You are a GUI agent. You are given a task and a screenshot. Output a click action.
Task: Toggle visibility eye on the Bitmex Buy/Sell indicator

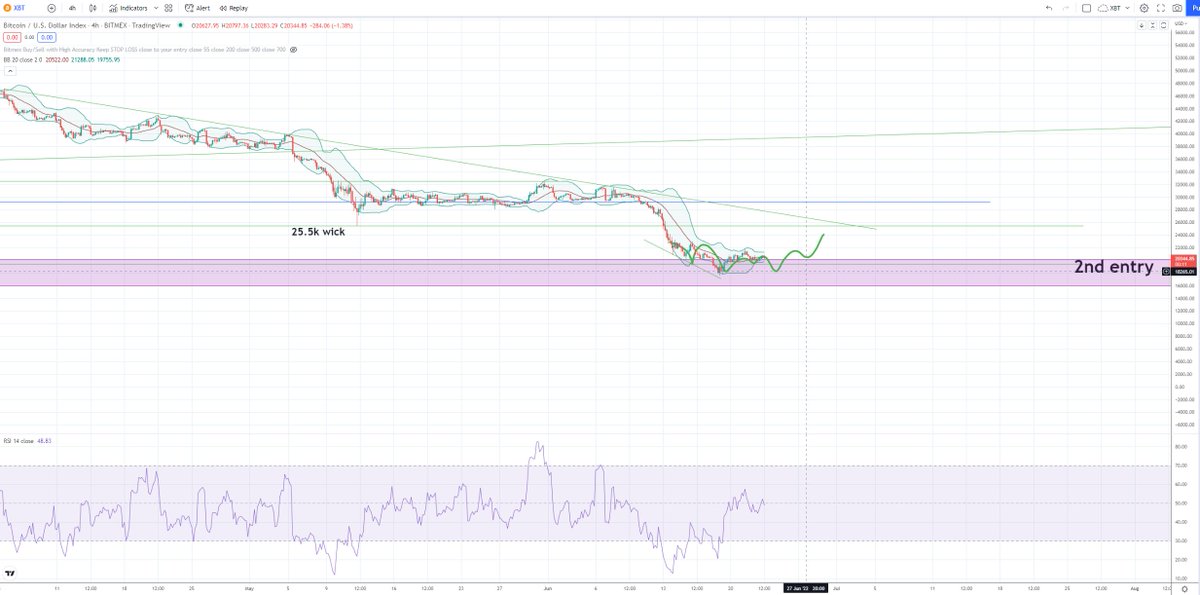click(x=293, y=50)
